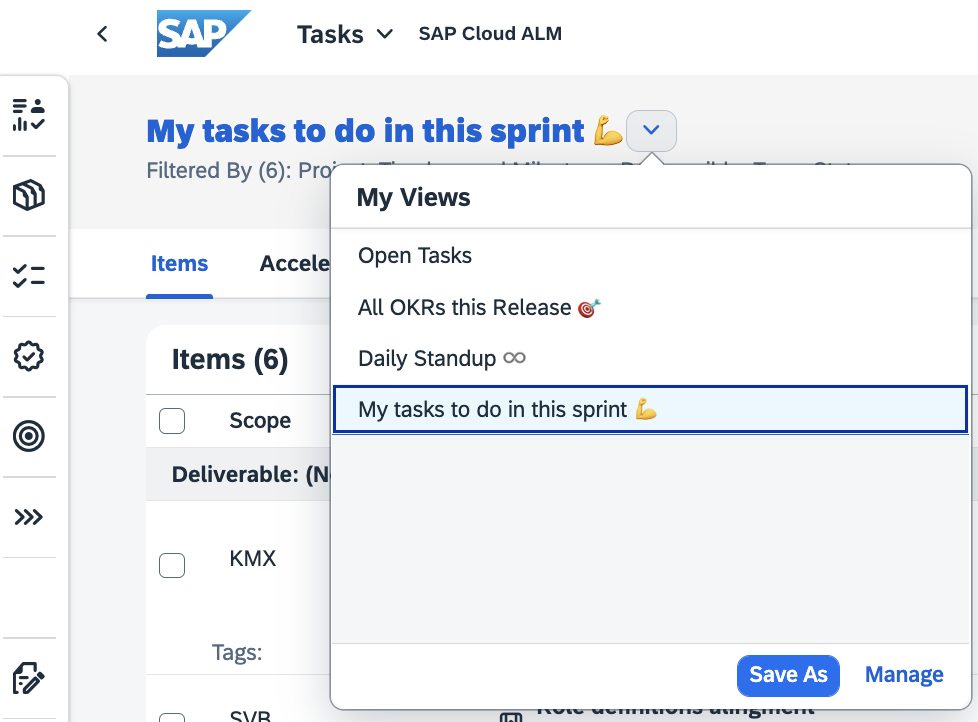Open the task checklist sidebar icon
The height and width of the screenshot is (722, 978).
pos(29,276)
